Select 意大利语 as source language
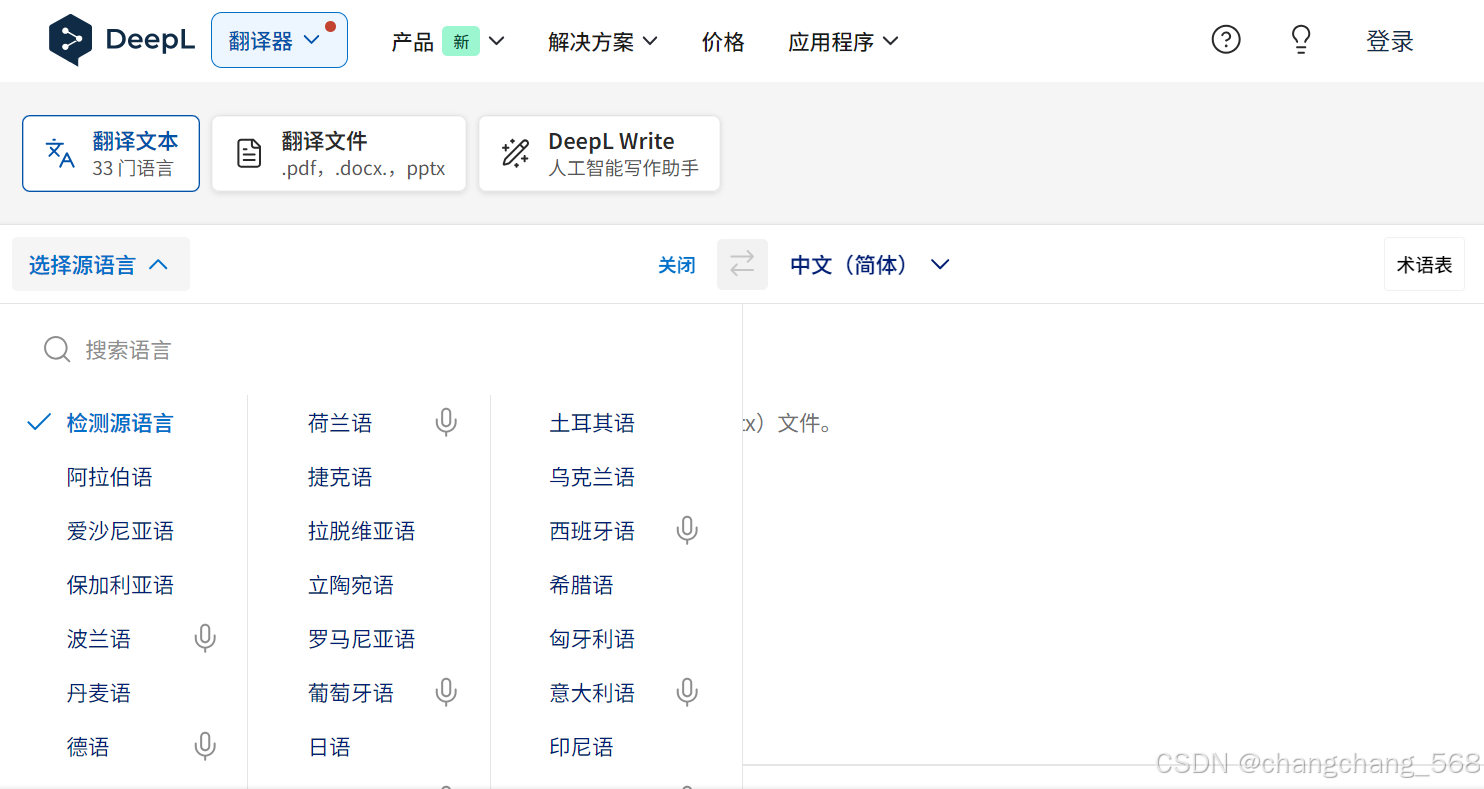Image resolution: width=1484 pixels, height=789 pixels. (592, 693)
